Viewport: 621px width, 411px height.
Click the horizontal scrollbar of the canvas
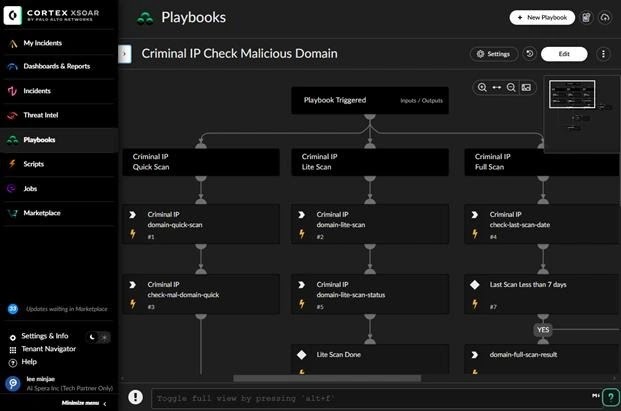coord(327,378)
